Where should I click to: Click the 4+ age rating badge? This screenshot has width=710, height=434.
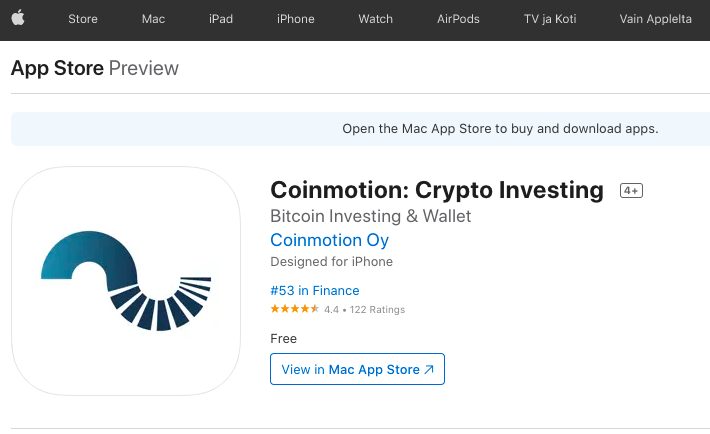[631, 191]
